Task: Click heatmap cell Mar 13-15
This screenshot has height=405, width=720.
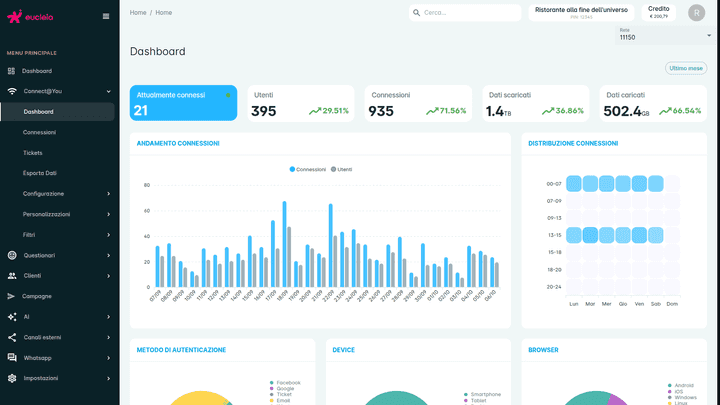Action: [x=590, y=235]
